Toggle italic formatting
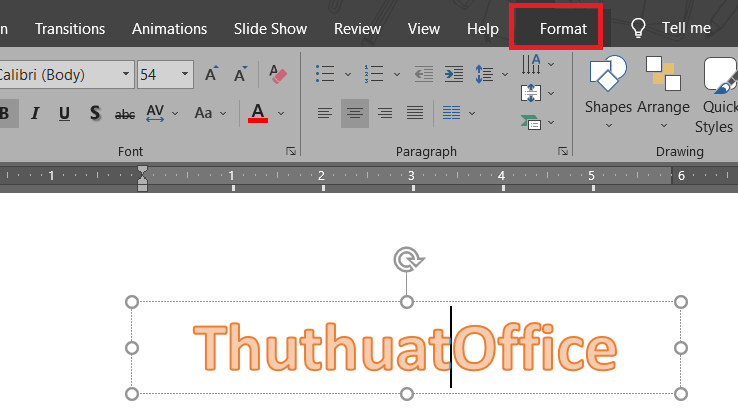Viewport: 738px width, 411px height. tap(35, 113)
